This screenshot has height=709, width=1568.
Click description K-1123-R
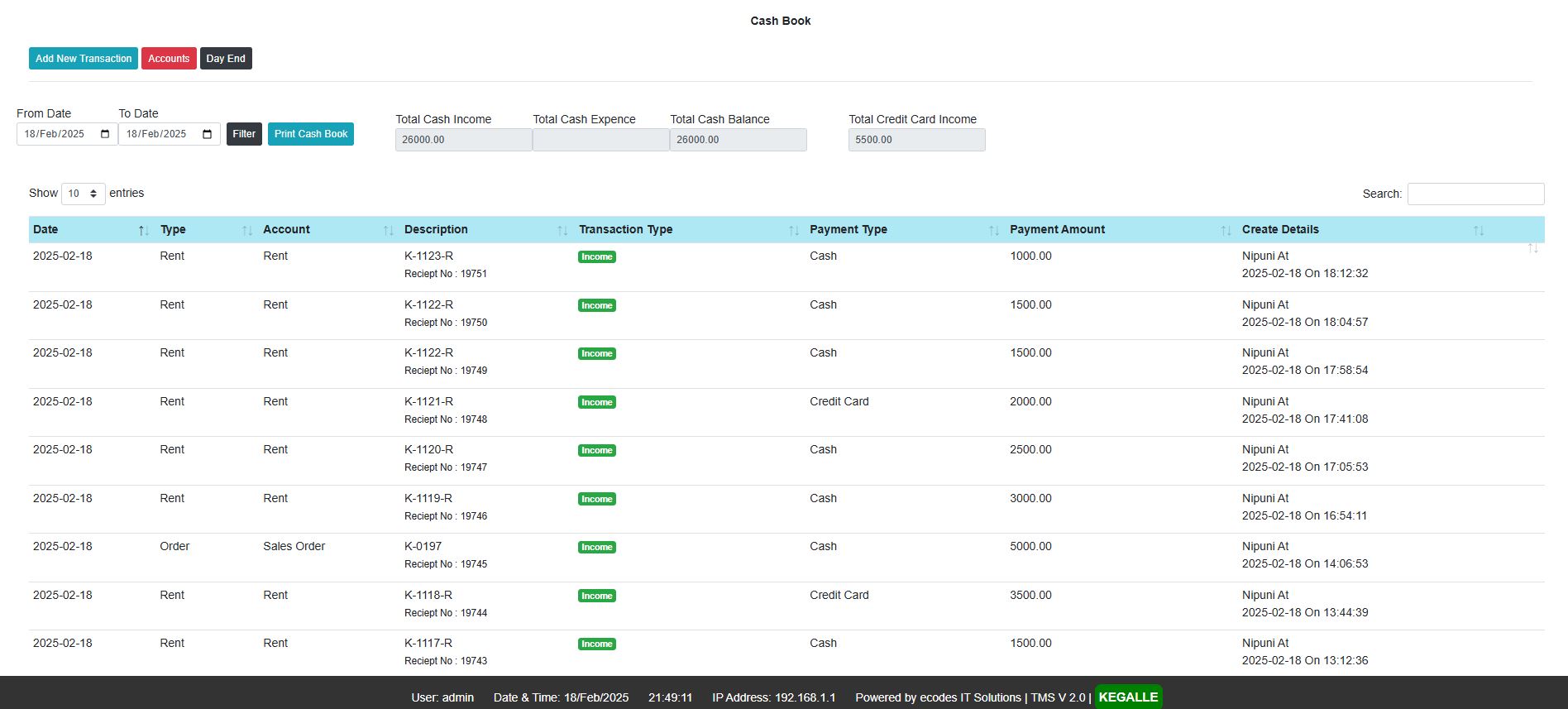428,256
